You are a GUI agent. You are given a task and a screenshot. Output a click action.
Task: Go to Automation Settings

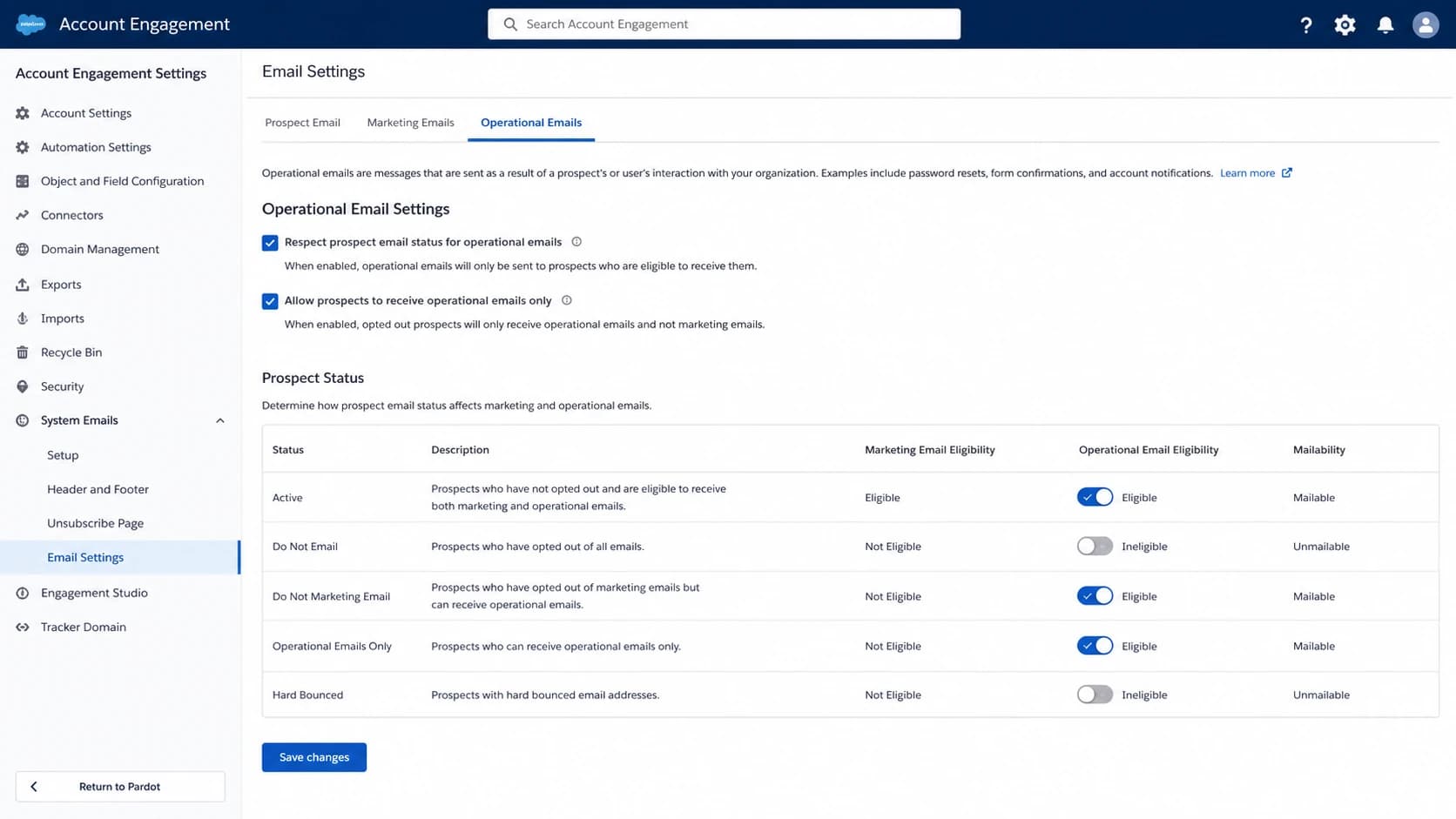[96, 147]
